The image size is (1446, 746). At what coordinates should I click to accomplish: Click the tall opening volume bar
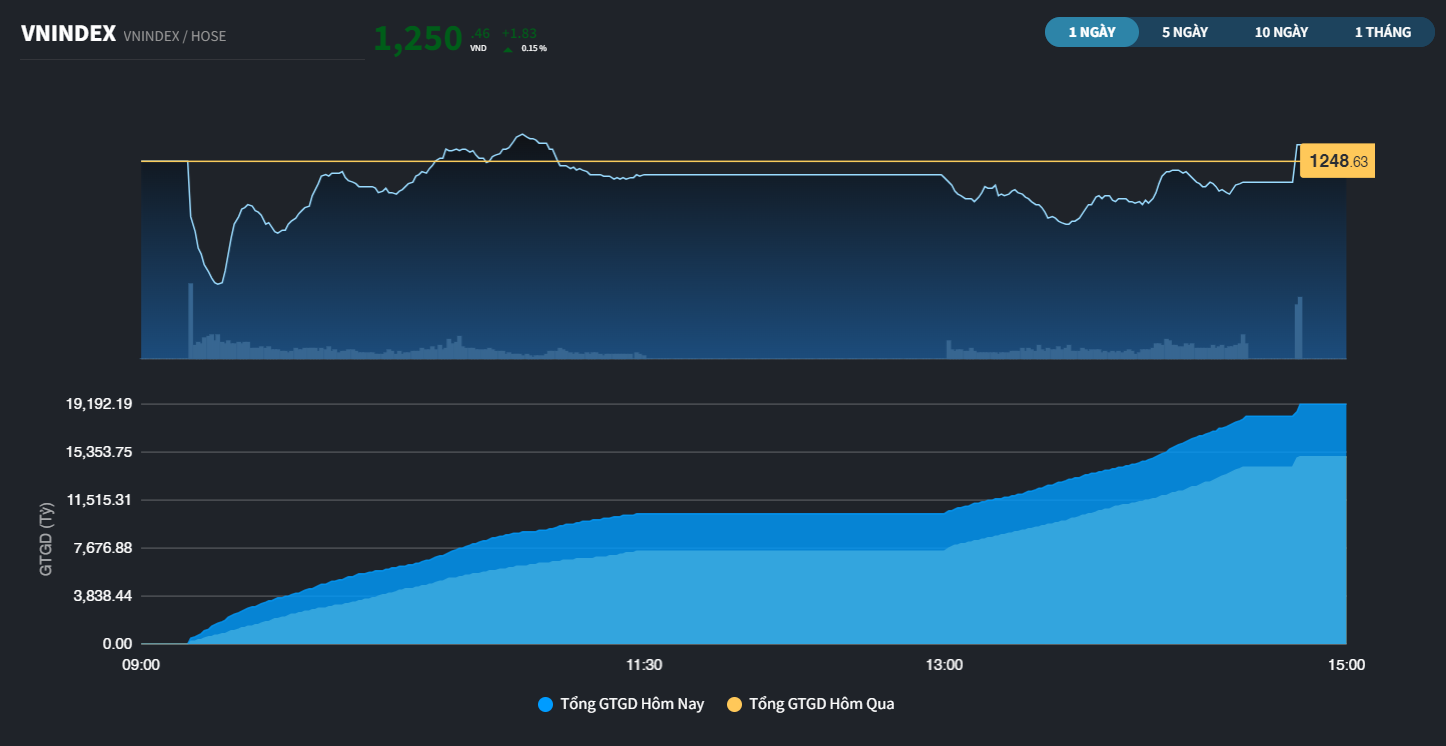[x=190, y=320]
